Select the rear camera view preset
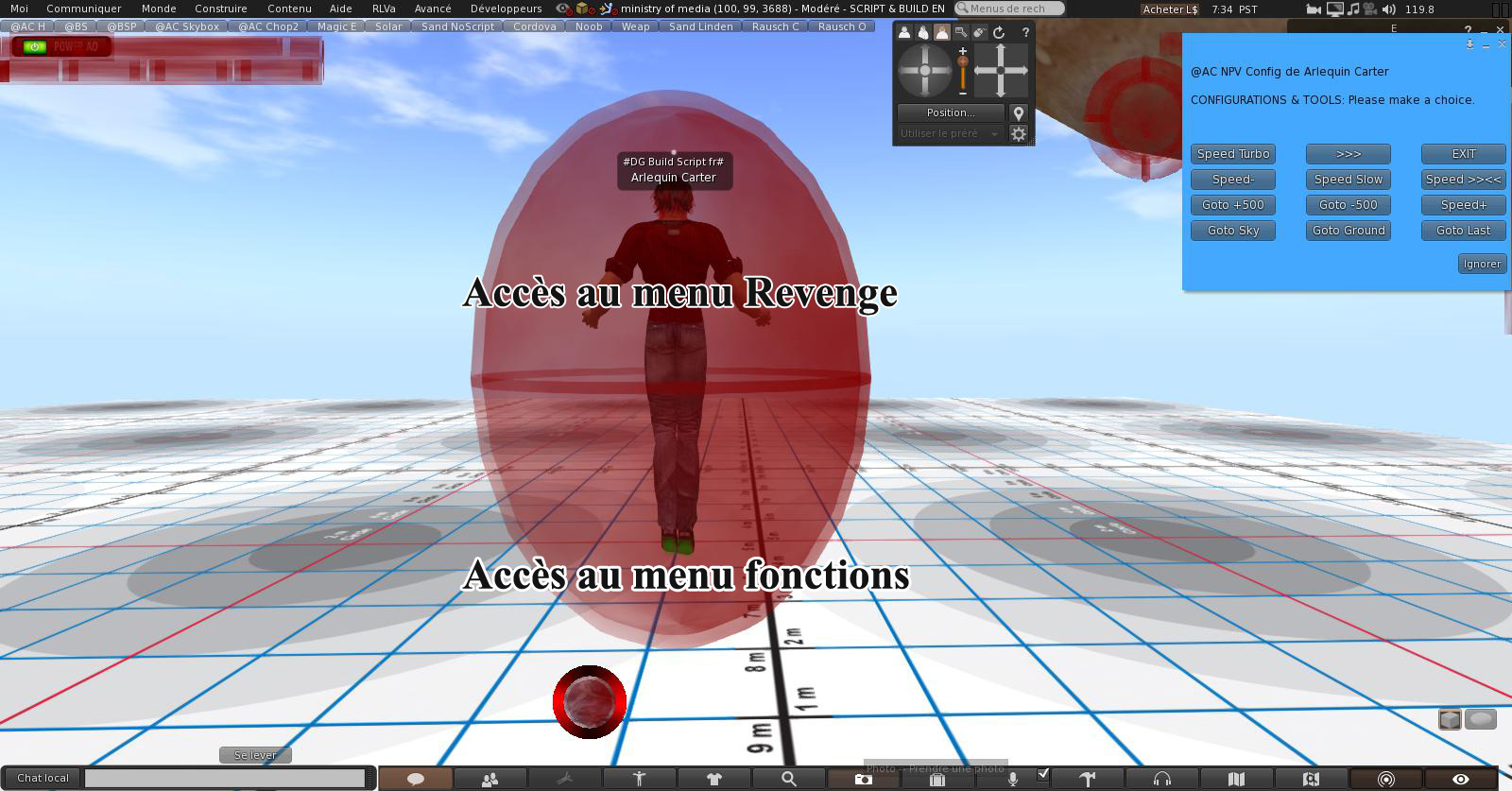 pyautogui.click(x=942, y=32)
